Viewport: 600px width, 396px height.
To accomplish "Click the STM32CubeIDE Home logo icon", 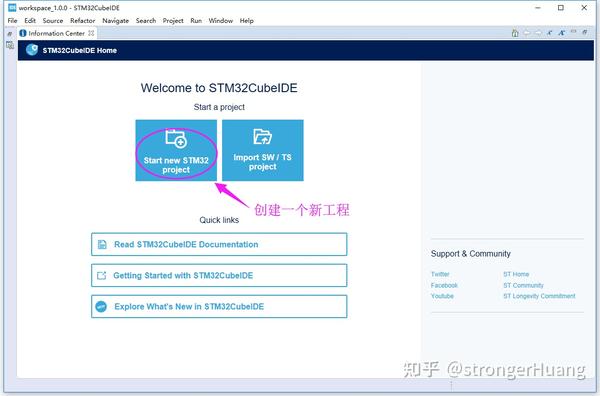I will (32, 50).
